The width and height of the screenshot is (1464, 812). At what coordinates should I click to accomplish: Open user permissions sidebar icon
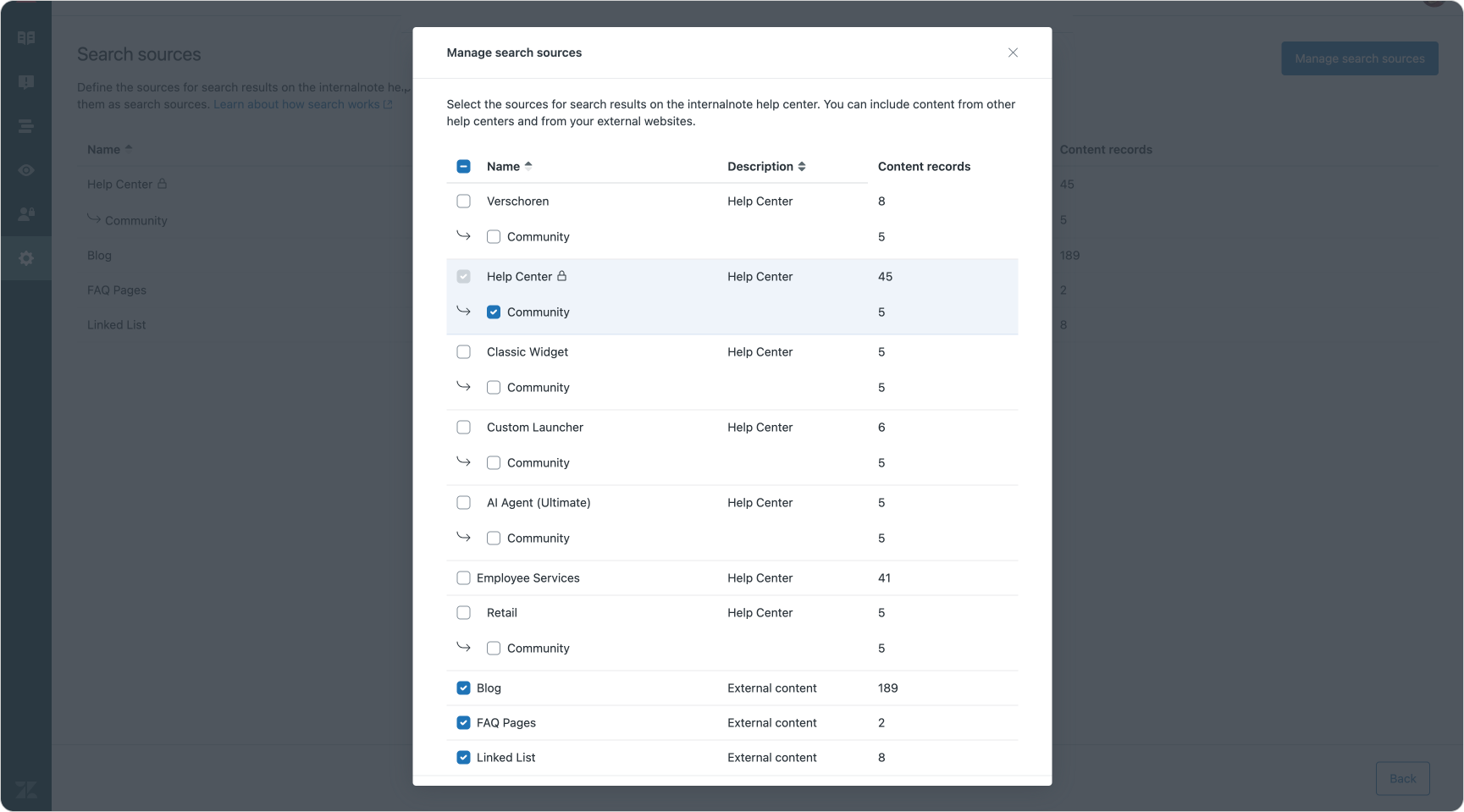[x=26, y=214]
